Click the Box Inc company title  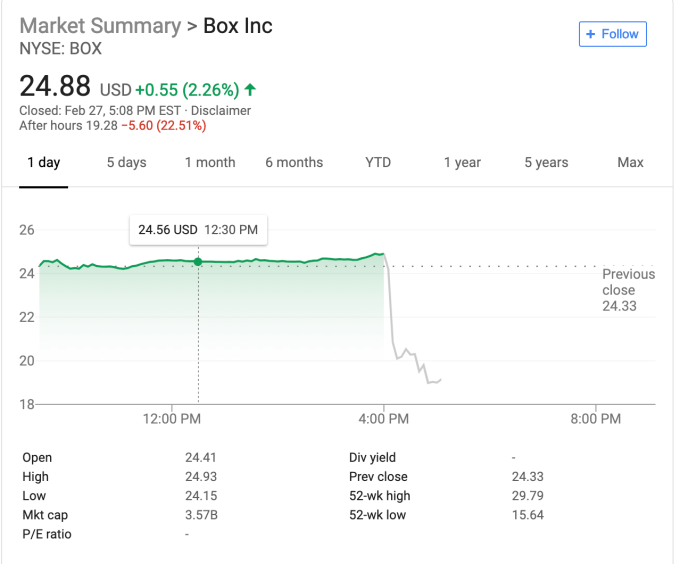pos(238,26)
